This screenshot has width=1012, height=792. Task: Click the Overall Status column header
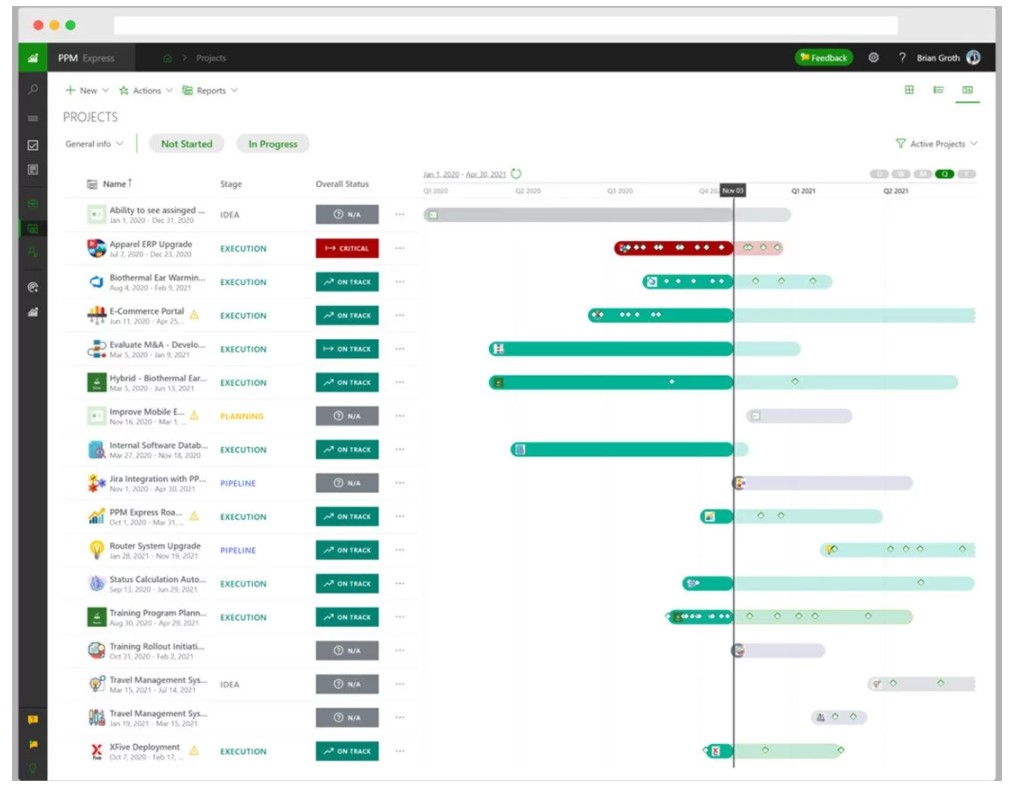[x=342, y=184]
